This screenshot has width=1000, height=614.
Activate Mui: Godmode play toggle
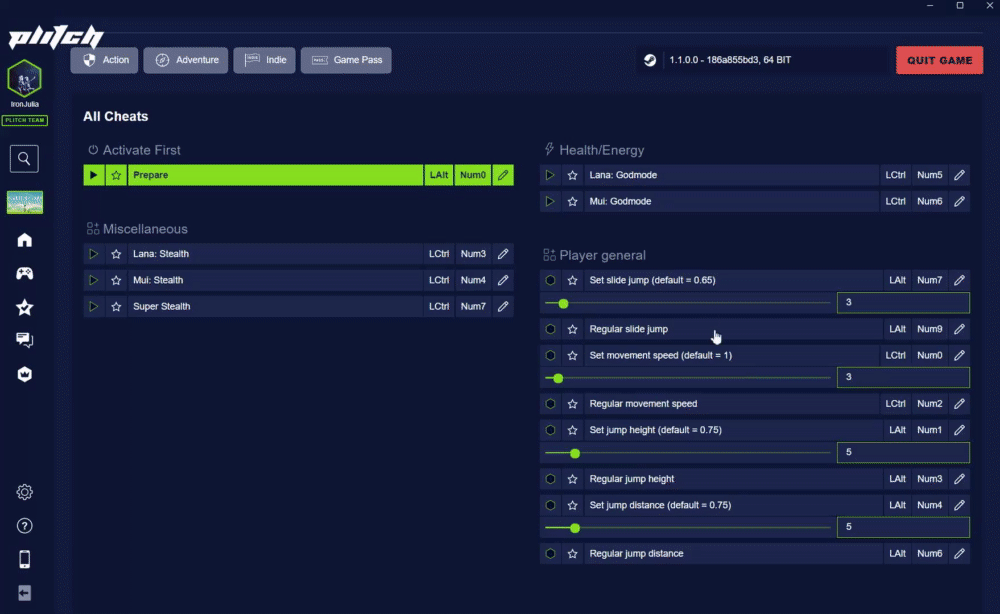click(x=550, y=201)
